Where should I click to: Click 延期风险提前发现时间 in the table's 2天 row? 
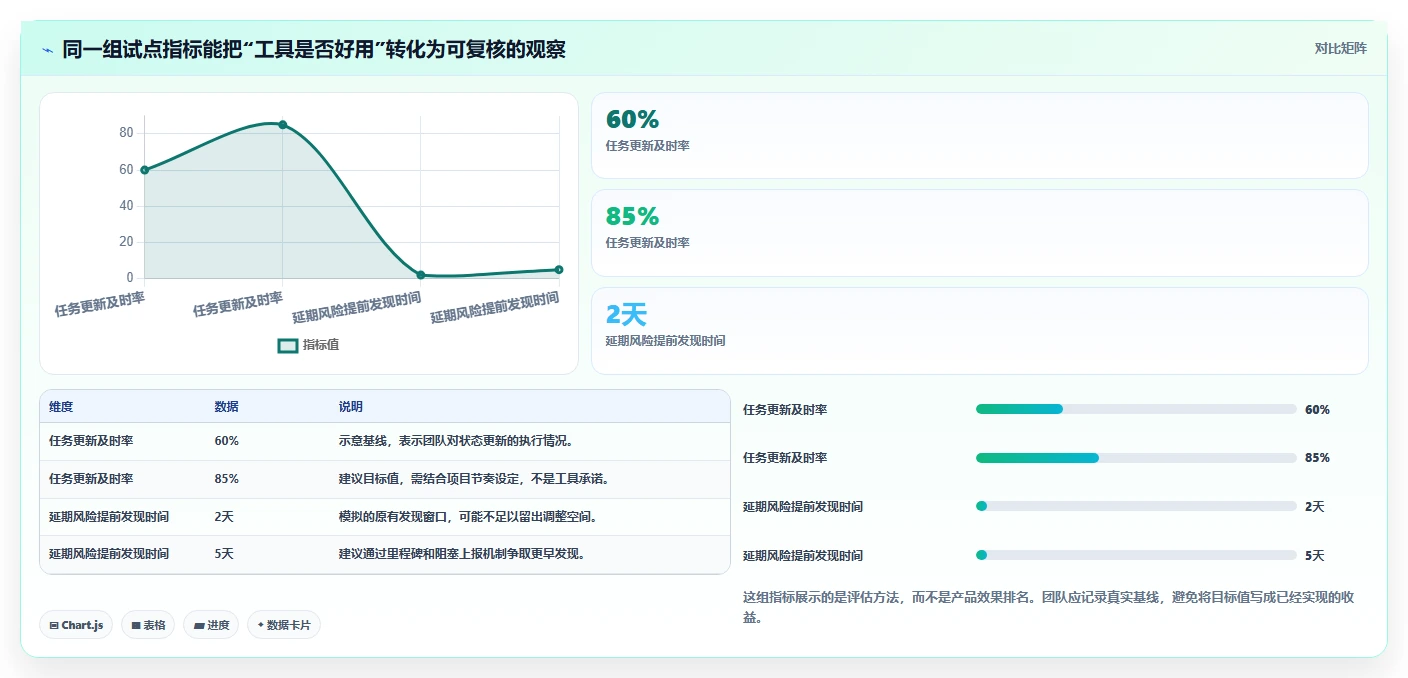pos(109,517)
